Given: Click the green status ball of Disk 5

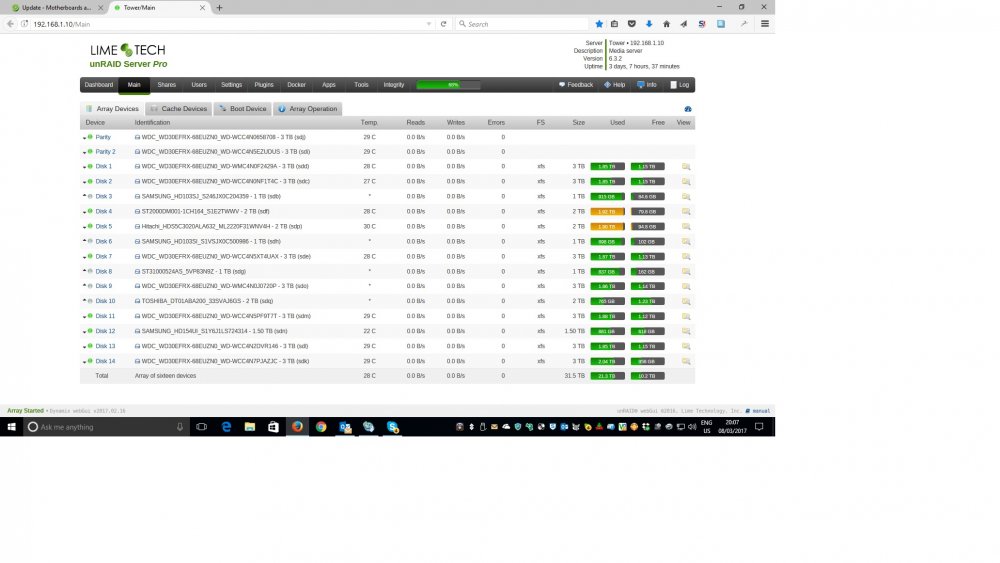Looking at the screenshot, I should 90,226.
